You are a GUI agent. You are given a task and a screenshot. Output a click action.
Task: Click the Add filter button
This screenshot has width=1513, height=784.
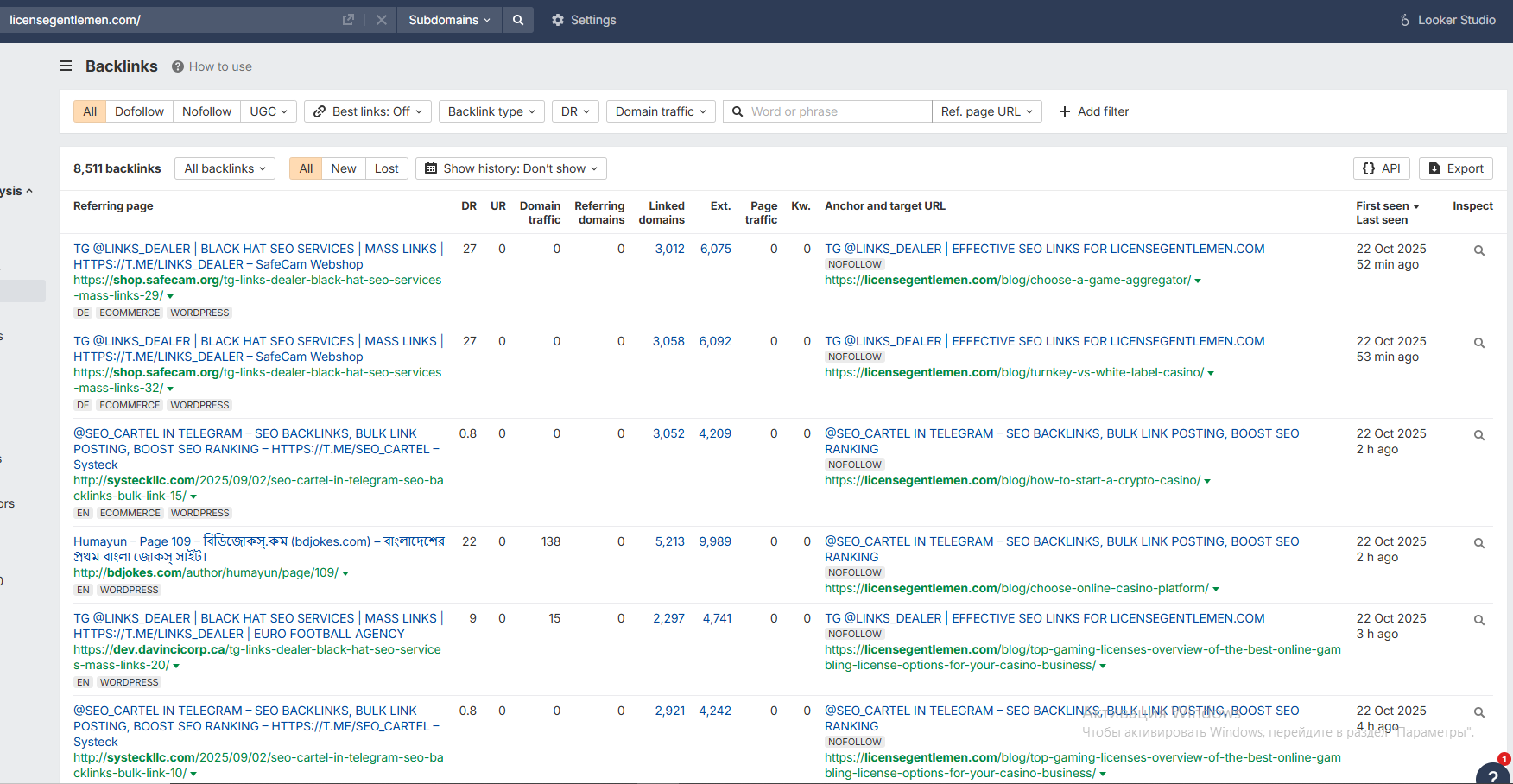click(x=1093, y=111)
